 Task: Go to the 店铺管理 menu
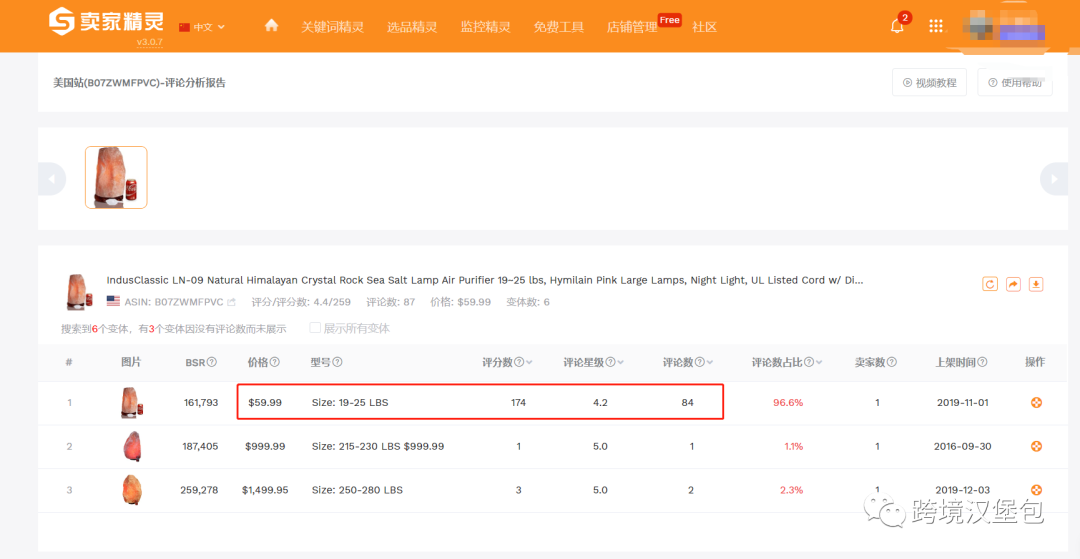point(632,27)
